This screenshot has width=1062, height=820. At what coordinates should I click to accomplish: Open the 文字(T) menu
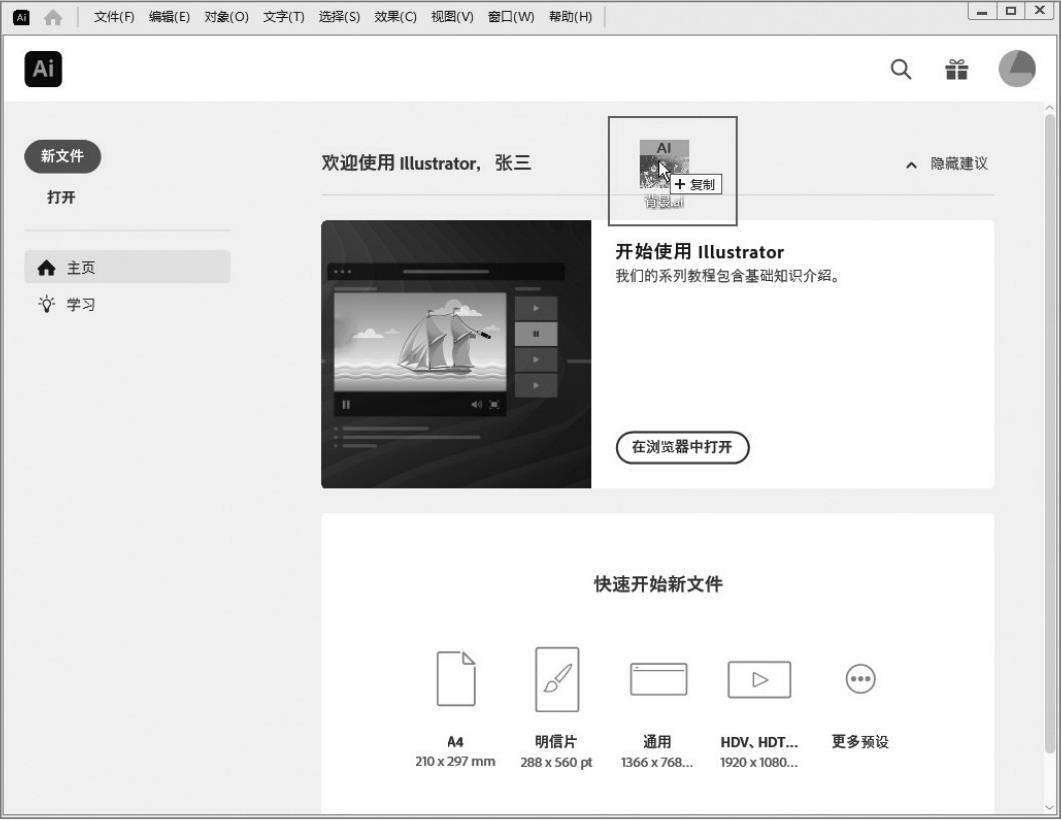pyautogui.click(x=284, y=17)
